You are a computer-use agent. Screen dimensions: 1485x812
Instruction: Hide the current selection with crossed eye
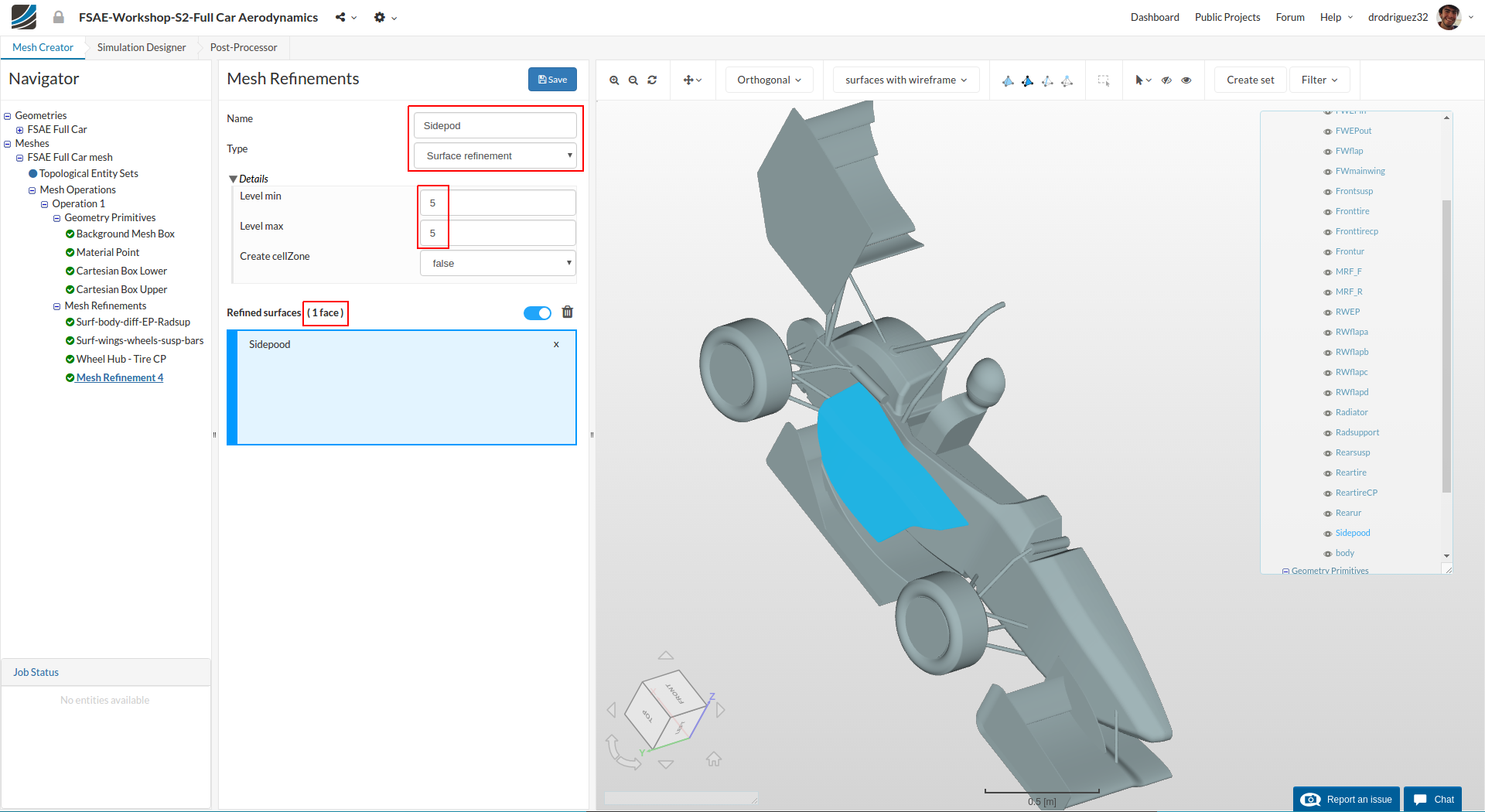(1166, 80)
